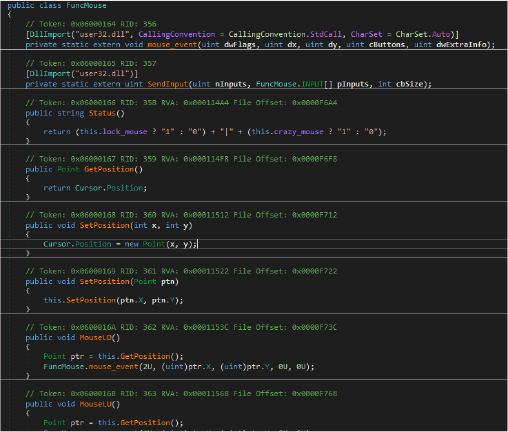Select the crazy_mouse field reference
Viewport: 508px width, 432px height.
pyautogui.click(x=298, y=132)
